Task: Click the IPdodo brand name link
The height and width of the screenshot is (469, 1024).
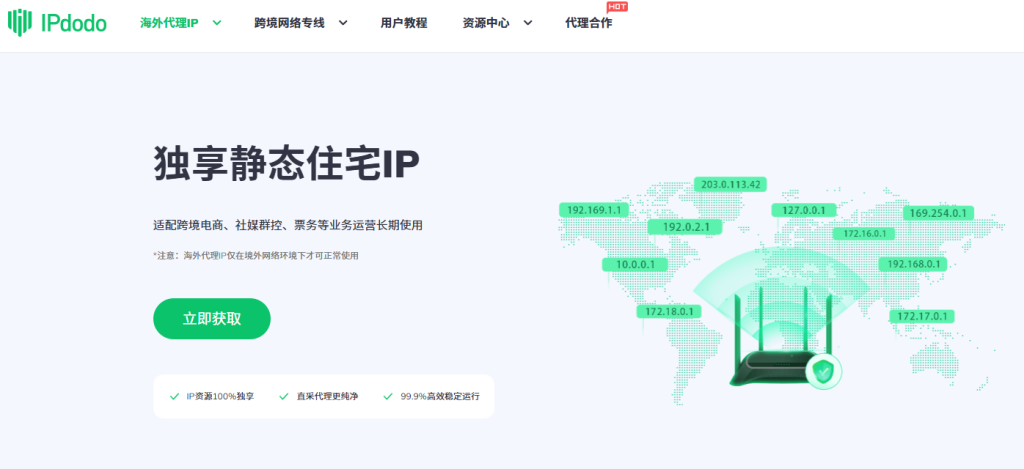Action: coord(74,22)
